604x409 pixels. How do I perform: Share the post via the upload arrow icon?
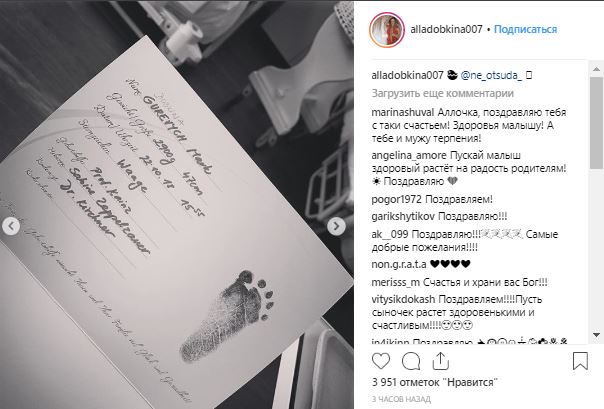tap(441, 361)
